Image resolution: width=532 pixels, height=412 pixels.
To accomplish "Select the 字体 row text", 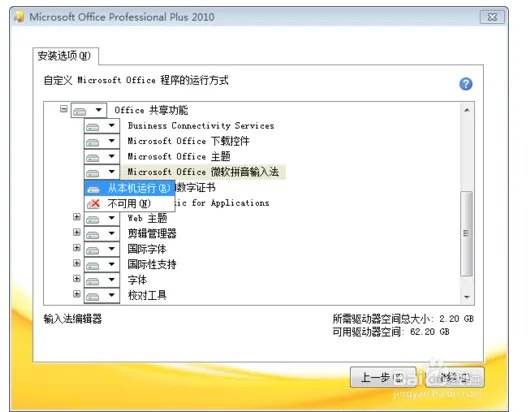I will [137, 280].
